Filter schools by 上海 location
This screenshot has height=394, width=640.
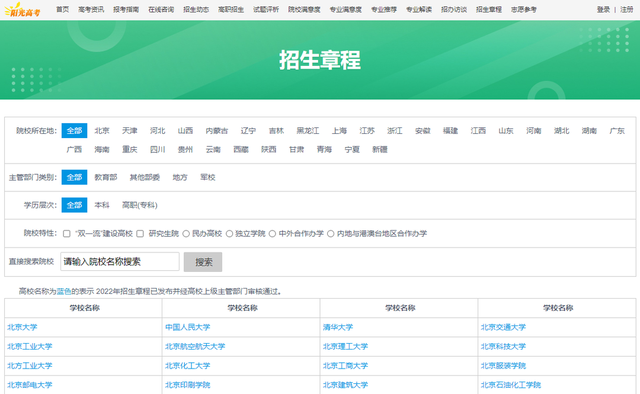point(339,131)
